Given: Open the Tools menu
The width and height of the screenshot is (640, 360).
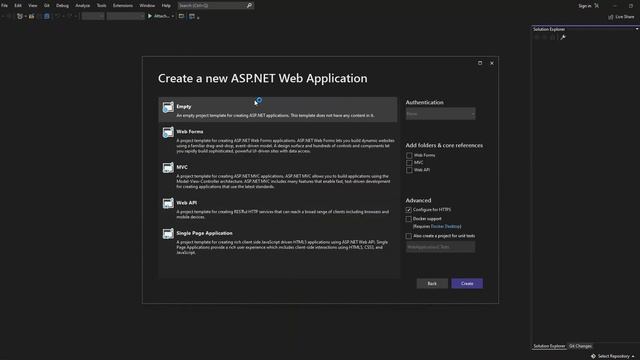Looking at the screenshot, I should pyautogui.click(x=101, y=6).
